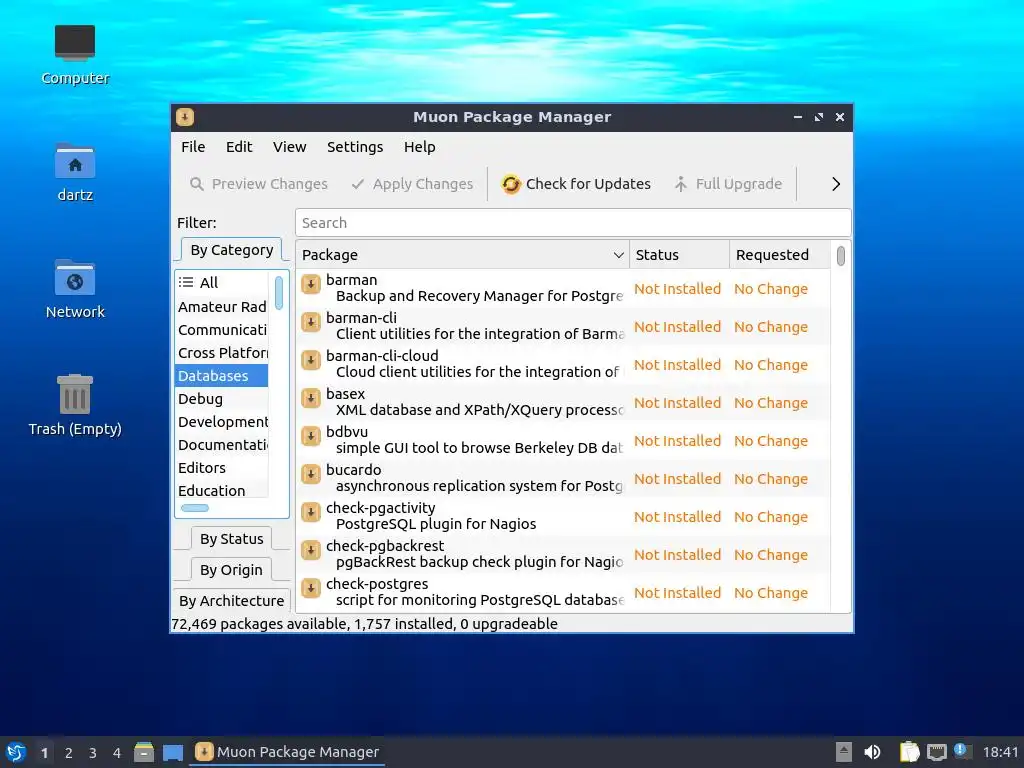Click the show desktop icon in the taskbar
Image resolution: width=1024 pixels, height=768 pixels.
tap(172, 752)
